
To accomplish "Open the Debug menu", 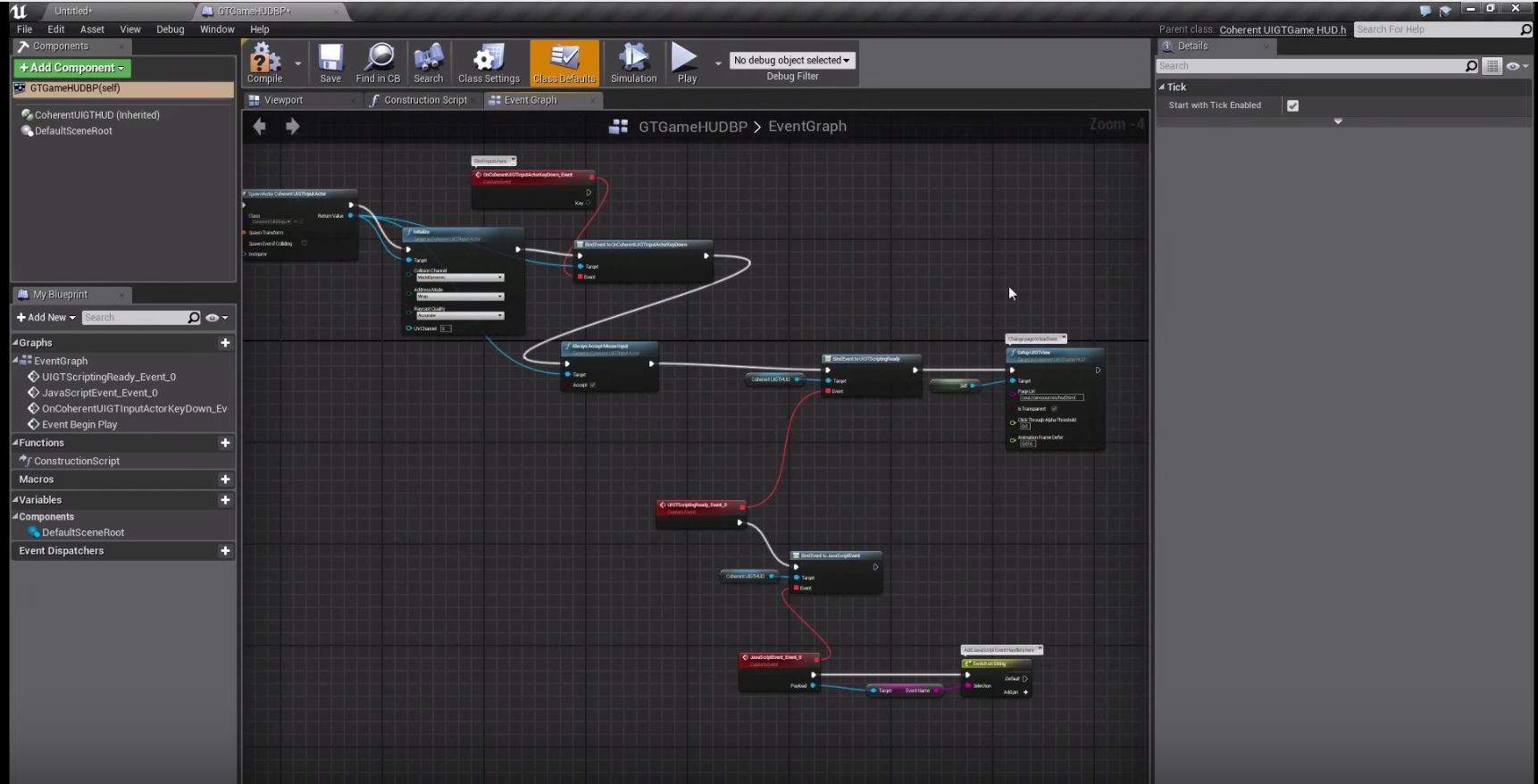I will (x=170, y=29).
